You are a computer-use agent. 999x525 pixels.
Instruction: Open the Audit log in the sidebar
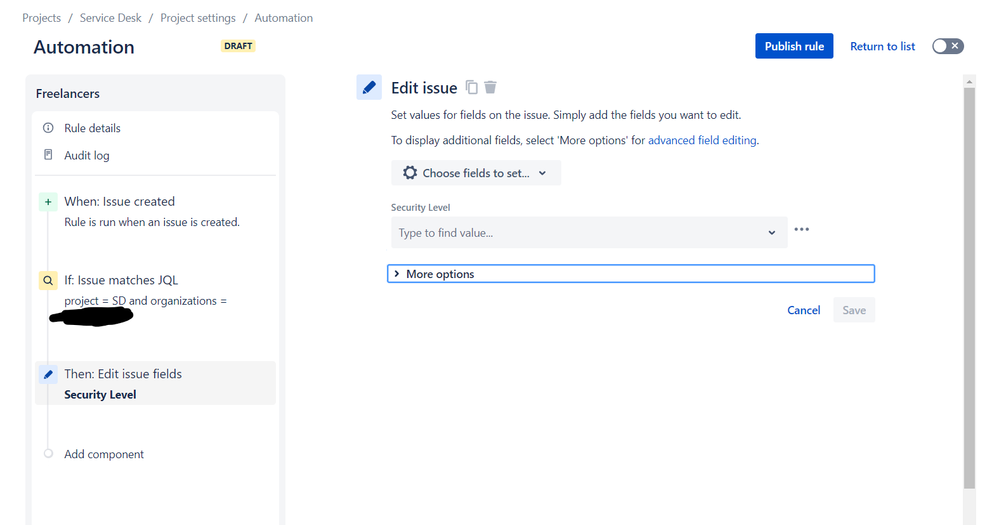[x=87, y=155]
